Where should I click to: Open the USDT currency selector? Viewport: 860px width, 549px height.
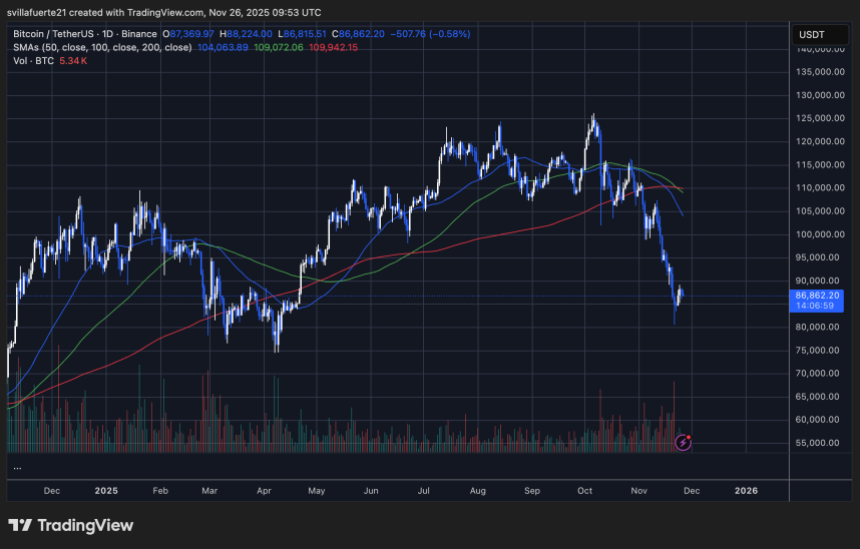(x=809, y=35)
